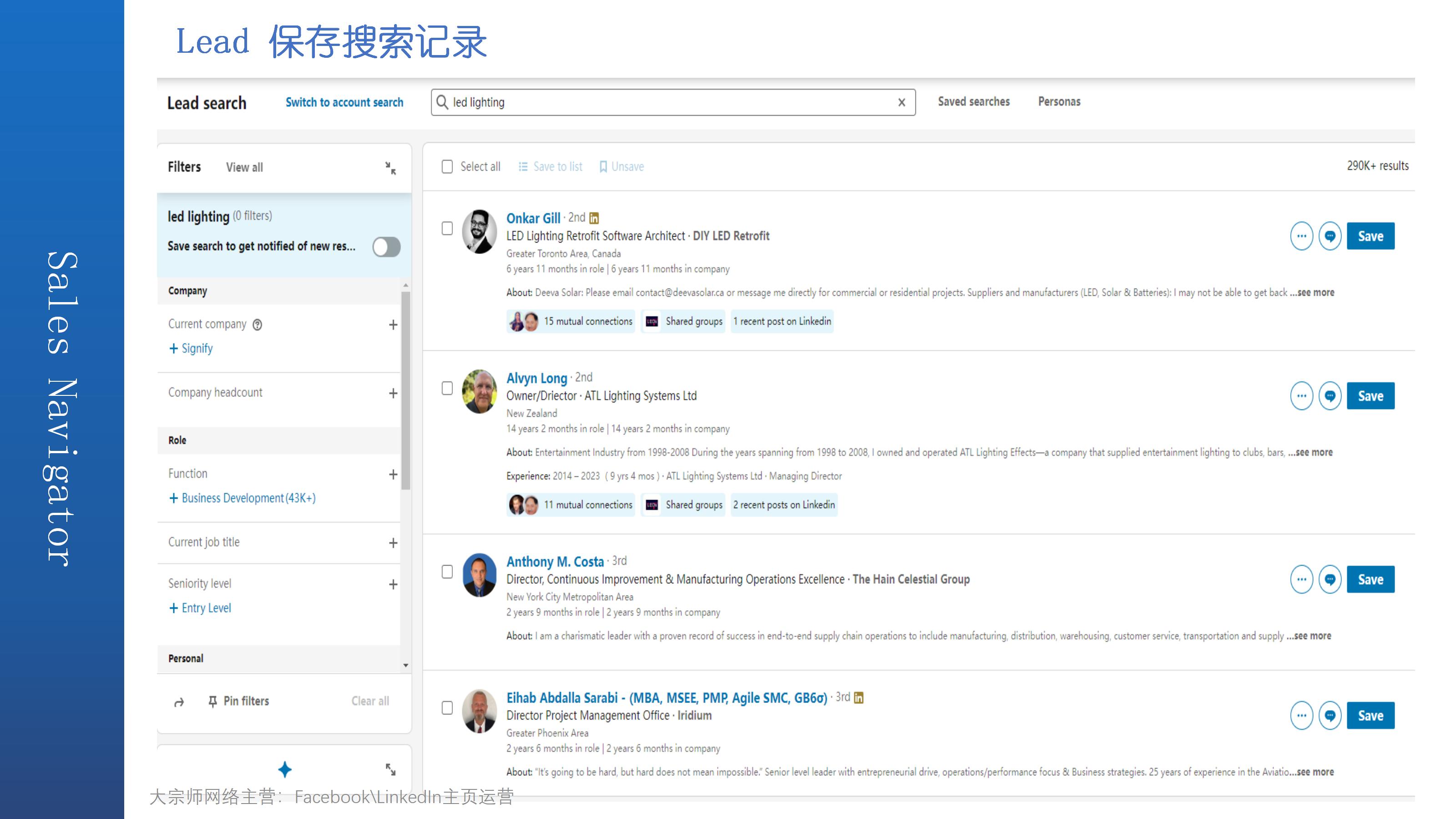
Task: Click message icon for Onkar Gill
Action: tap(1330, 236)
